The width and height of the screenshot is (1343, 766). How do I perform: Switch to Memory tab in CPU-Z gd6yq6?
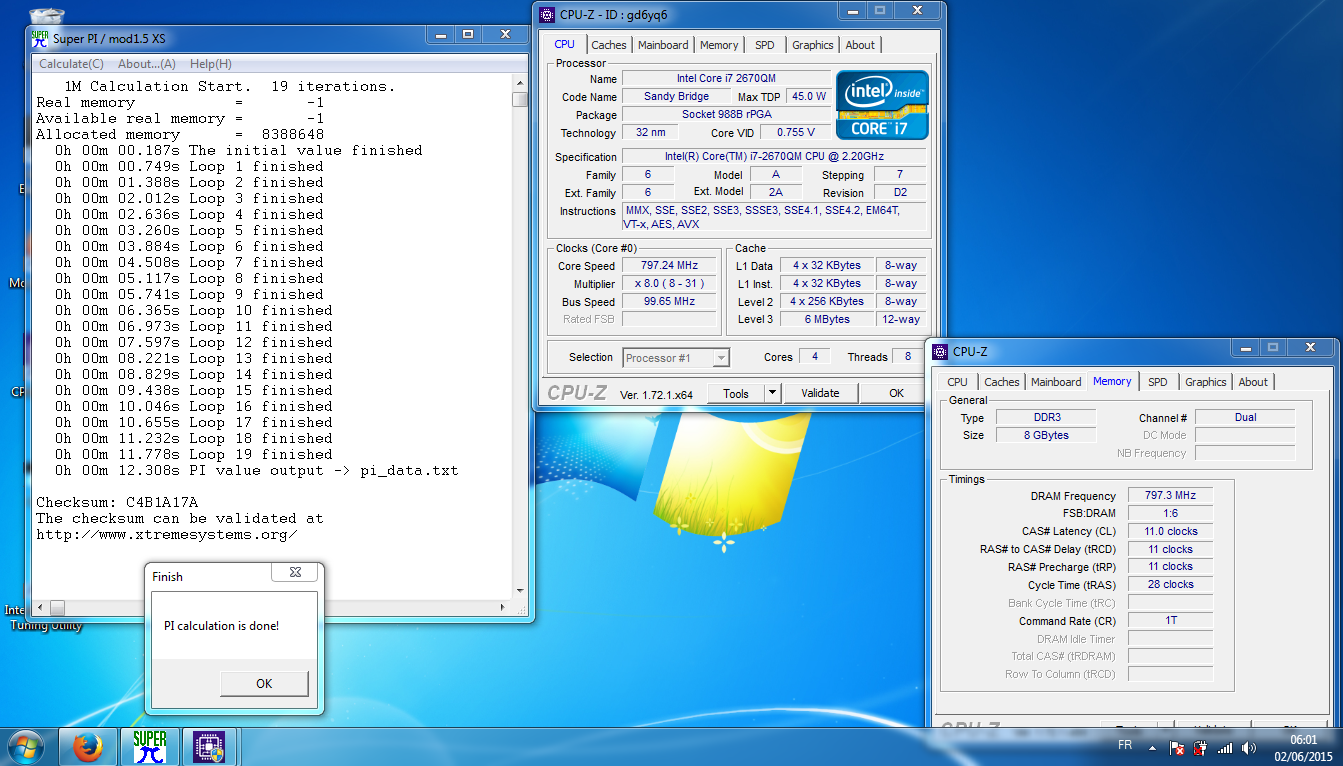click(719, 45)
